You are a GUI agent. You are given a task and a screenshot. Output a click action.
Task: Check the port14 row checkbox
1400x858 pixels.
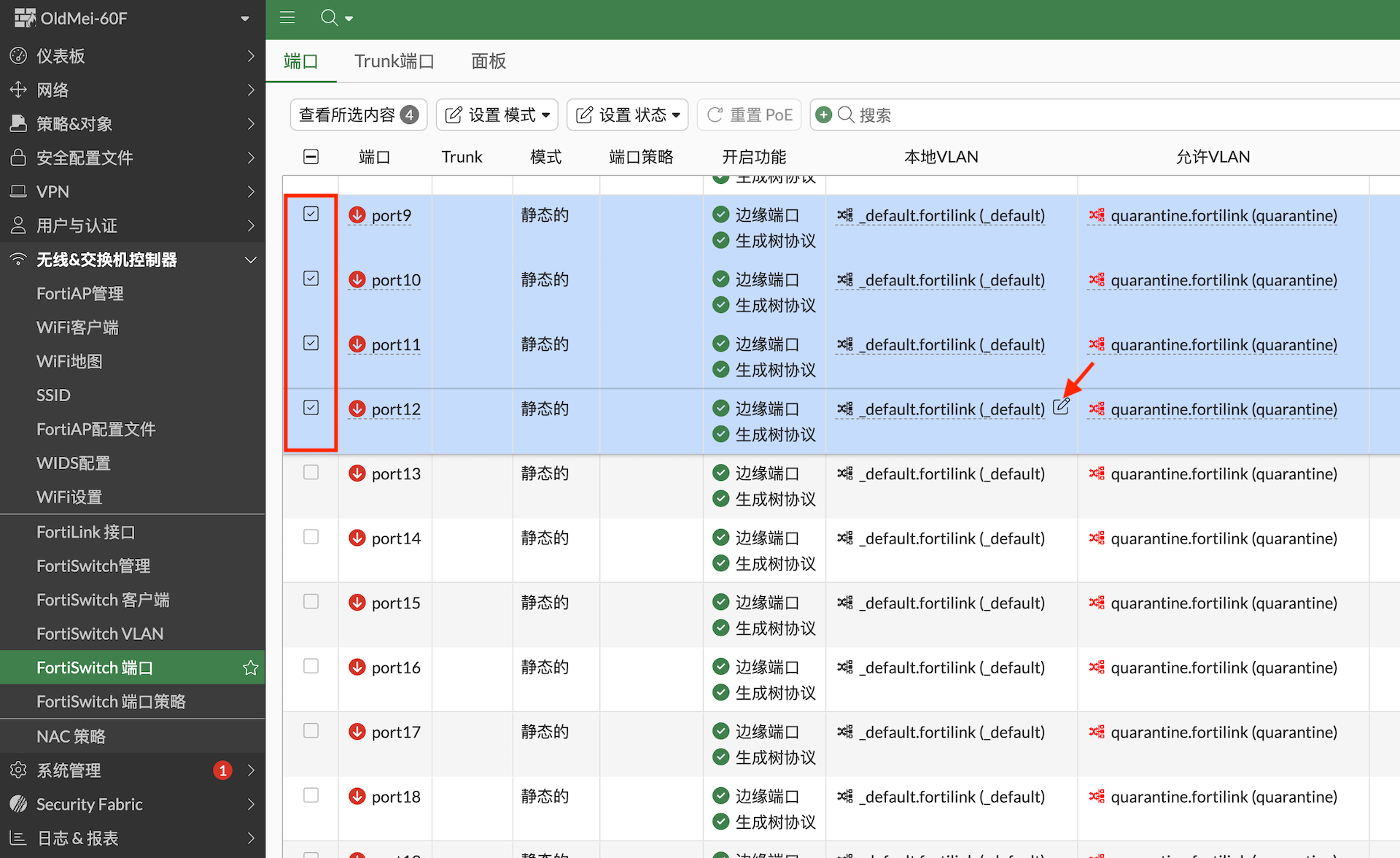[311, 537]
